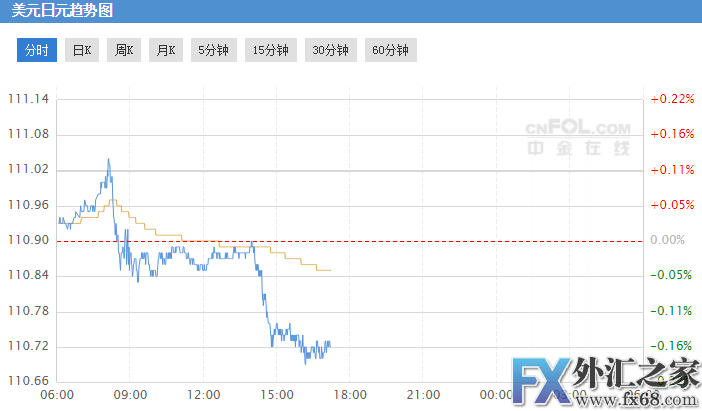Screen dimensions: 702x411
Task: Select the 15分钟 interval tab
Action: [270, 50]
